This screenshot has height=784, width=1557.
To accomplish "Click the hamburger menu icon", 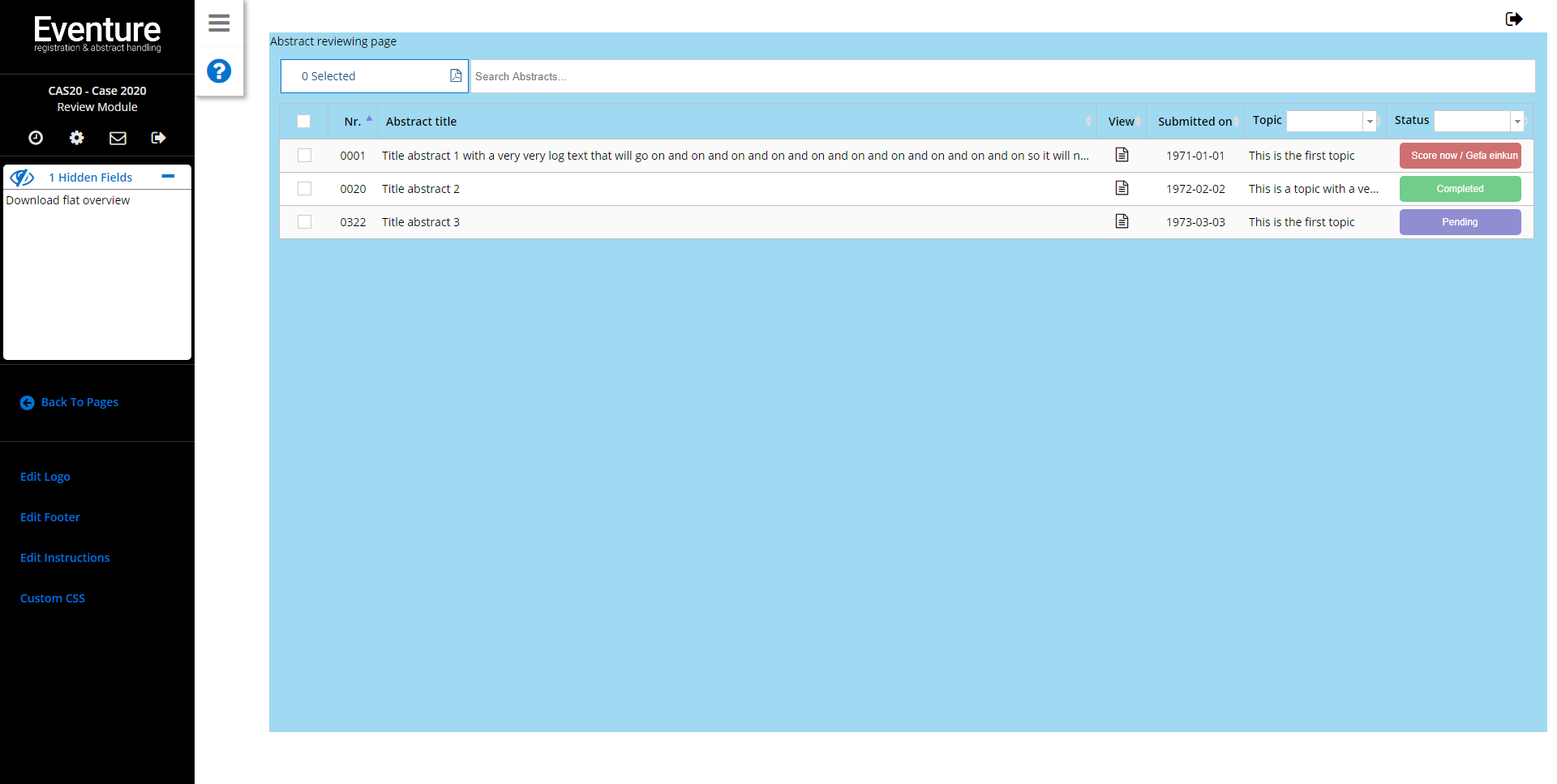I will click(218, 24).
